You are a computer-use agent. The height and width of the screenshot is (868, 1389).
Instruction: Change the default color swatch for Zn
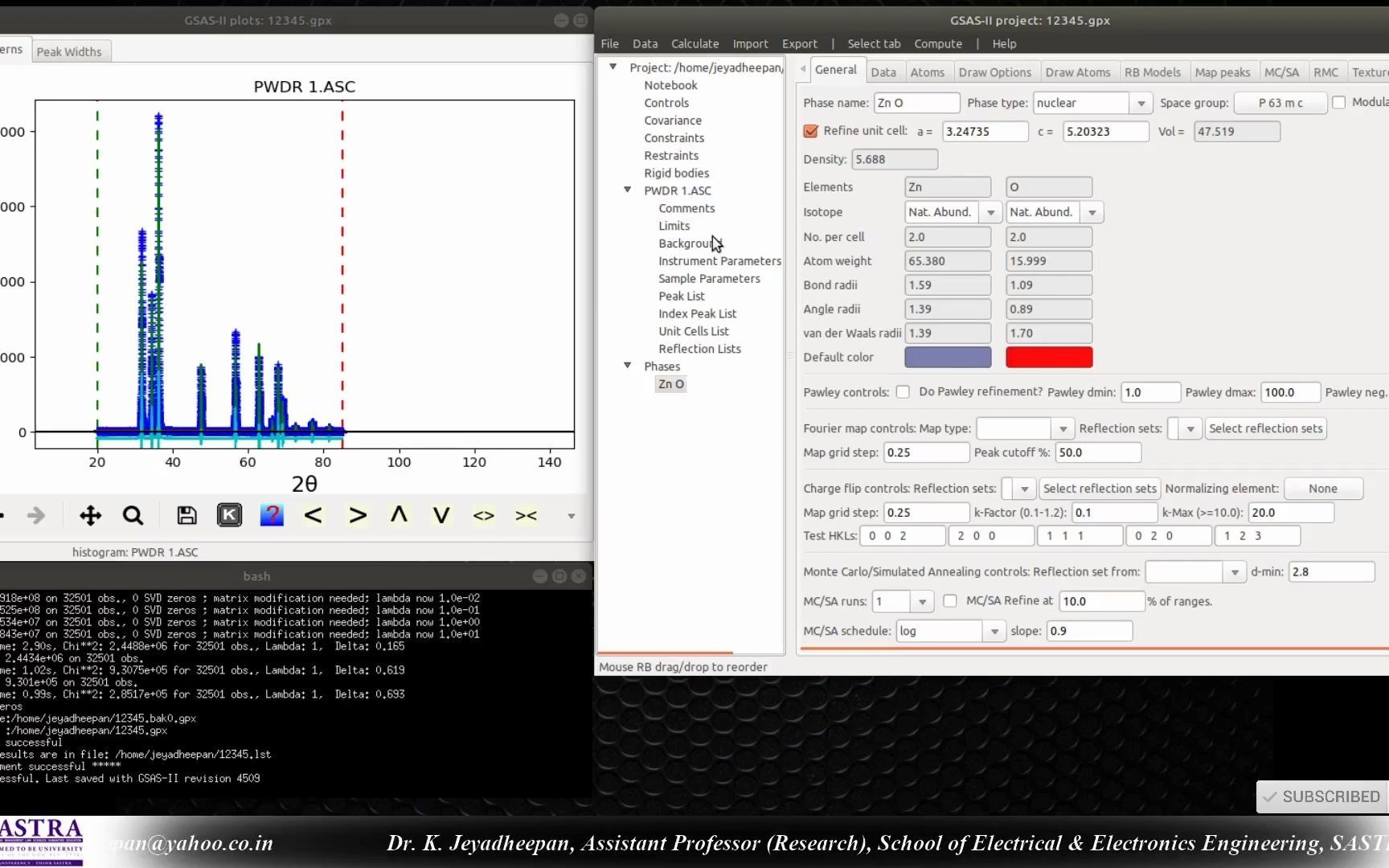947,357
